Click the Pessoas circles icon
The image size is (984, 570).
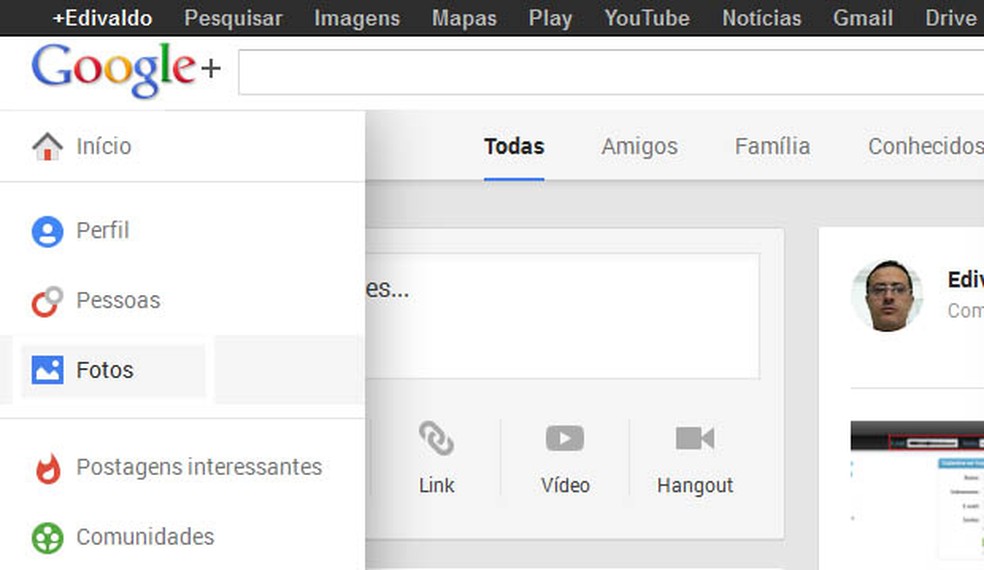pyautogui.click(x=47, y=301)
